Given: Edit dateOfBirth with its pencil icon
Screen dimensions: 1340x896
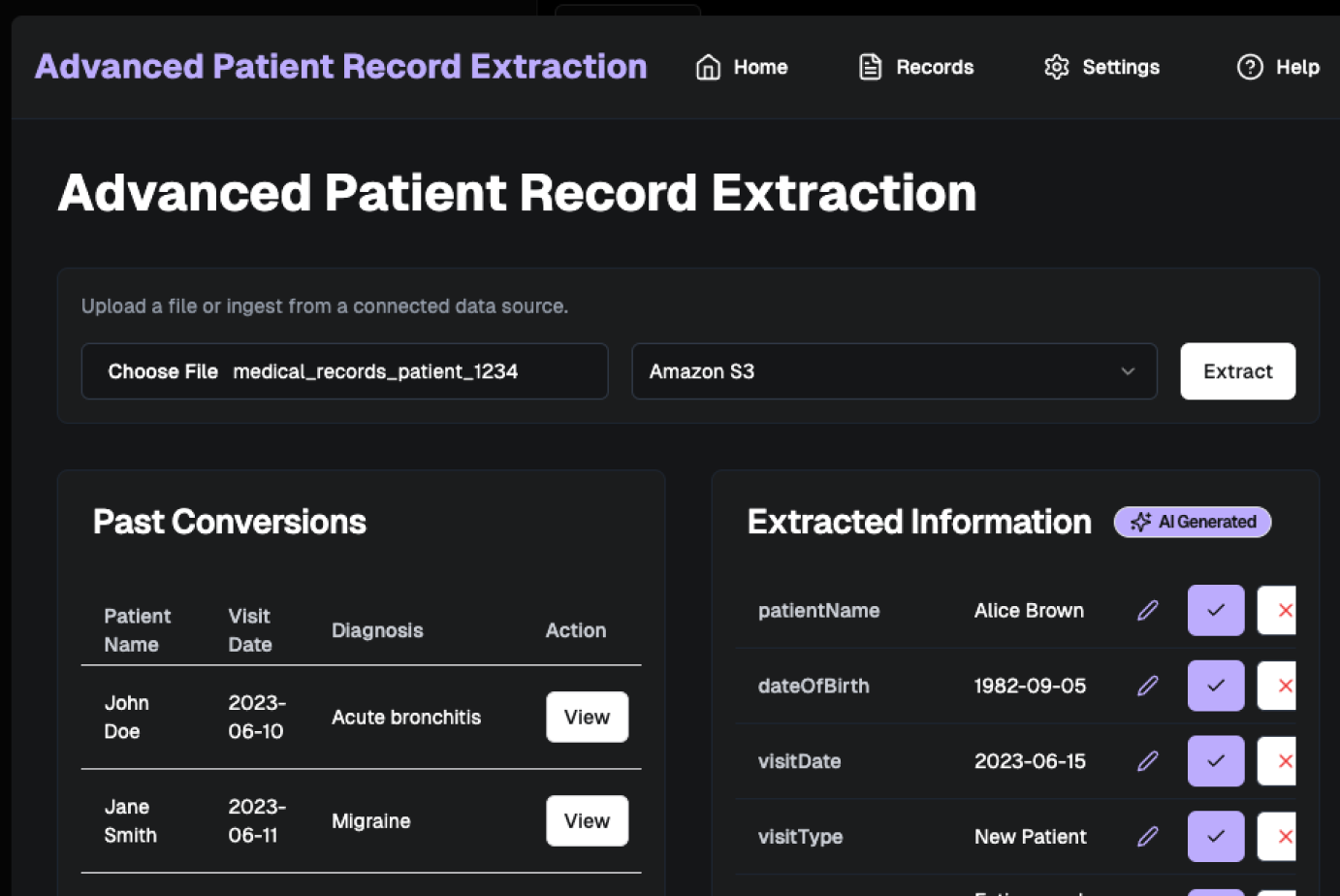Looking at the screenshot, I should [1147, 686].
